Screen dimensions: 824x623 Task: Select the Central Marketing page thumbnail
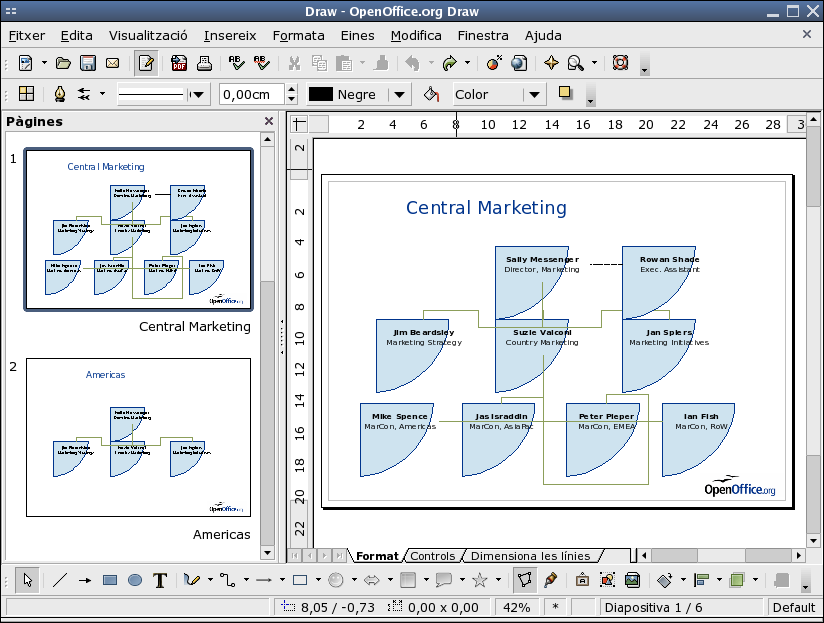(x=138, y=230)
